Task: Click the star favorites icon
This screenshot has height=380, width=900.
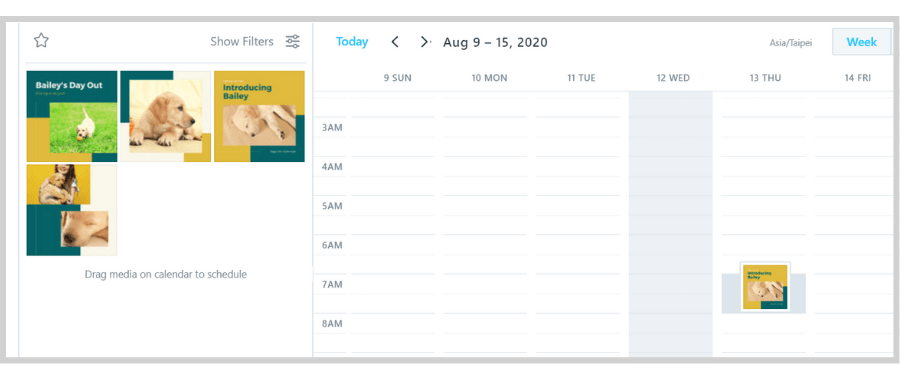Action: click(x=41, y=41)
